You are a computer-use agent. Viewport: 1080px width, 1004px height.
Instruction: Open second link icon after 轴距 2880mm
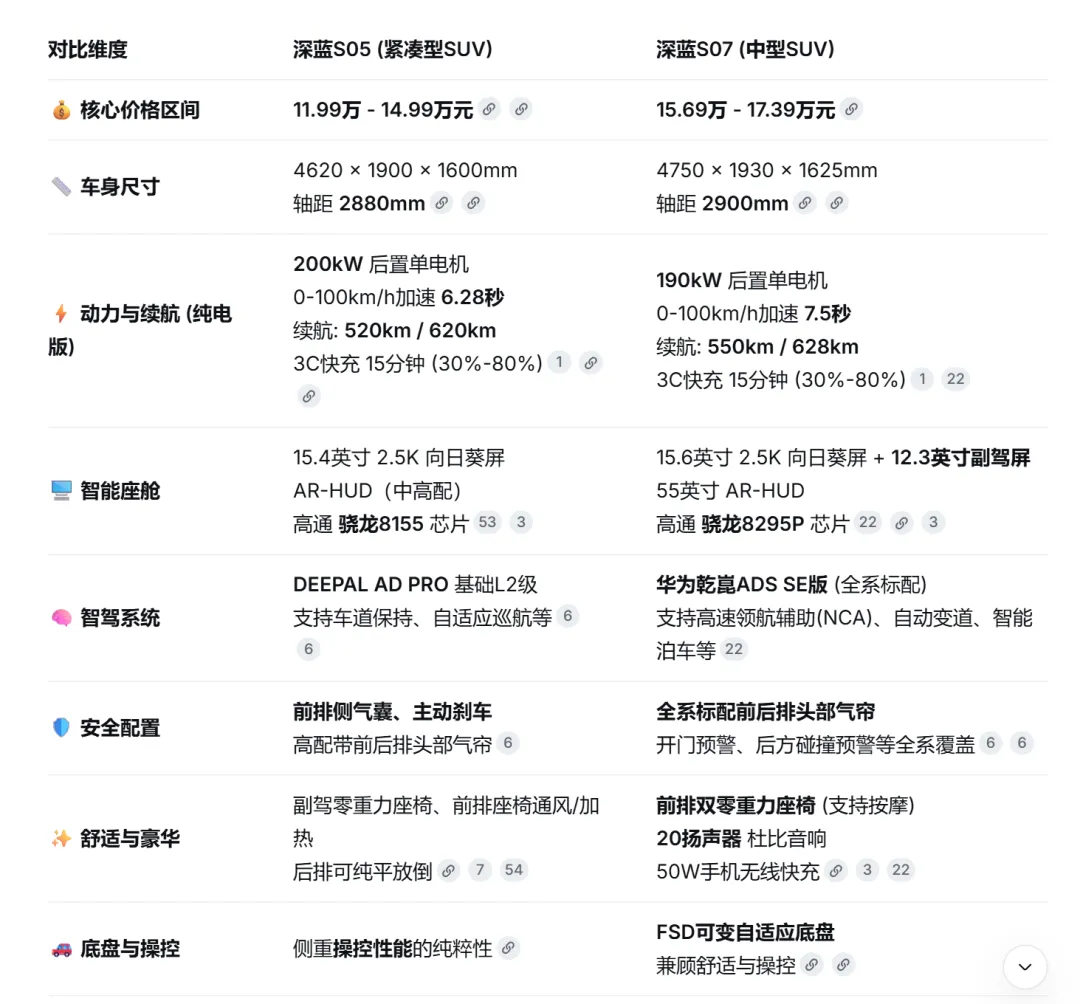(x=473, y=202)
